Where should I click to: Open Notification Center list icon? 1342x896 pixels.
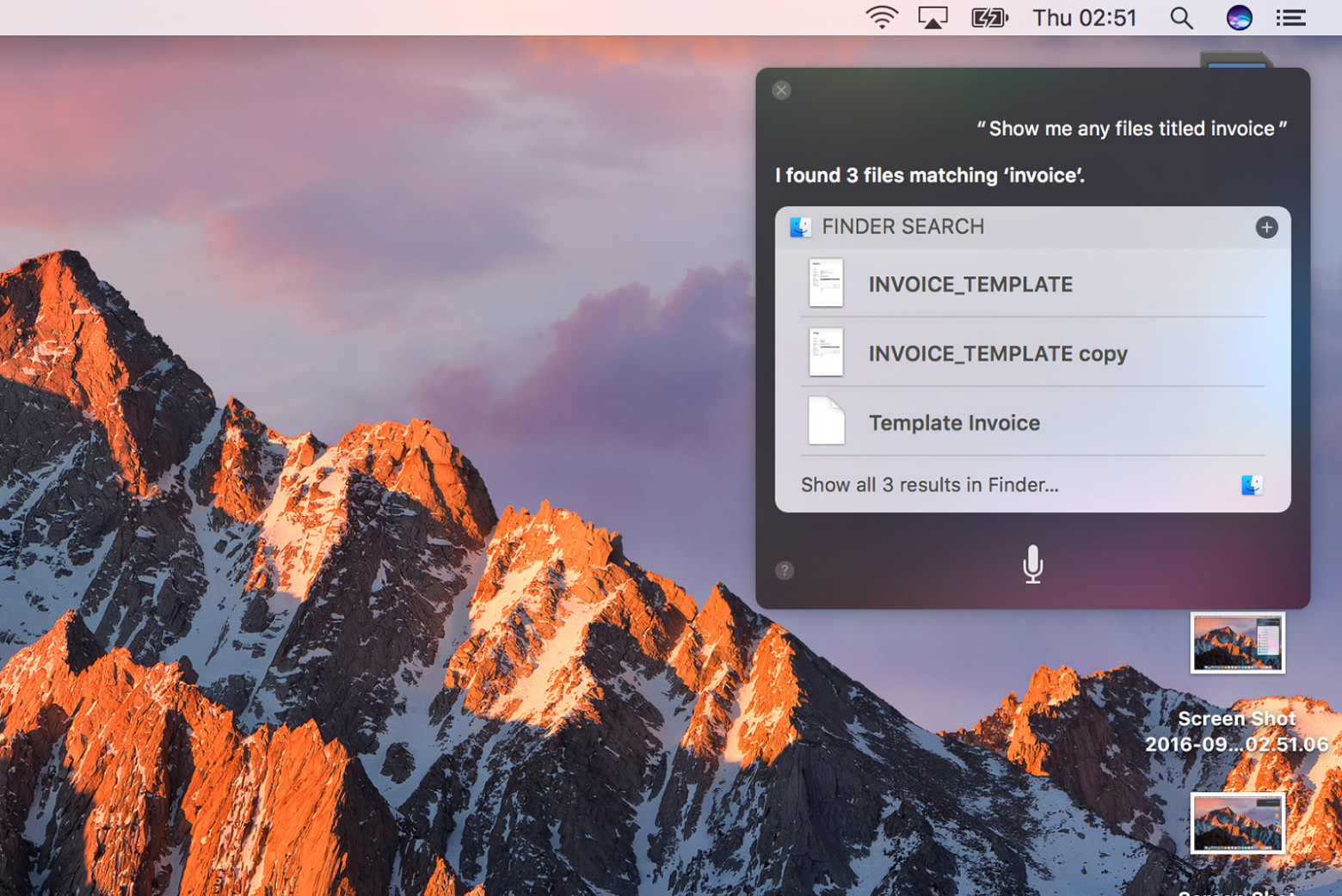pos(1290,17)
